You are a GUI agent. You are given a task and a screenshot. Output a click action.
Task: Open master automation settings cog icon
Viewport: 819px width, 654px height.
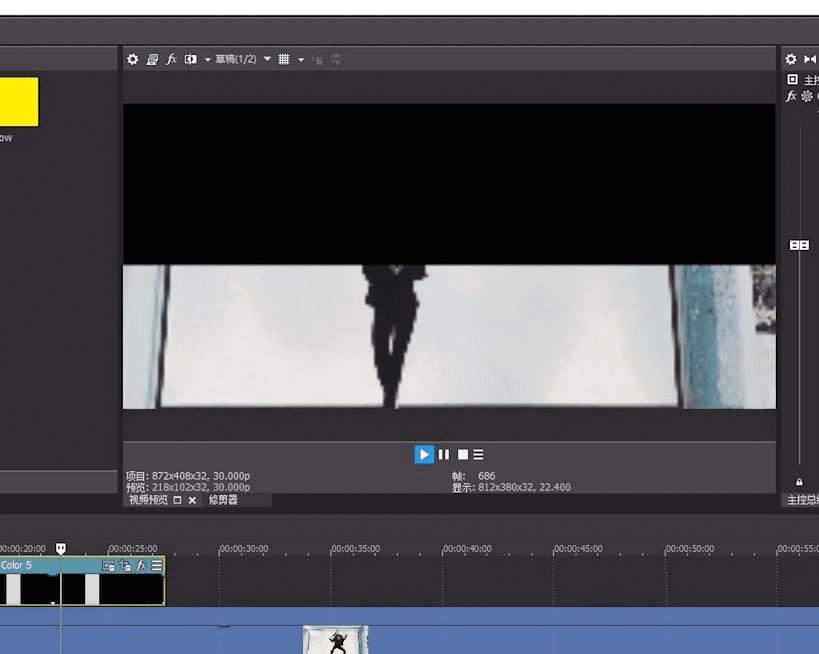pos(808,96)
